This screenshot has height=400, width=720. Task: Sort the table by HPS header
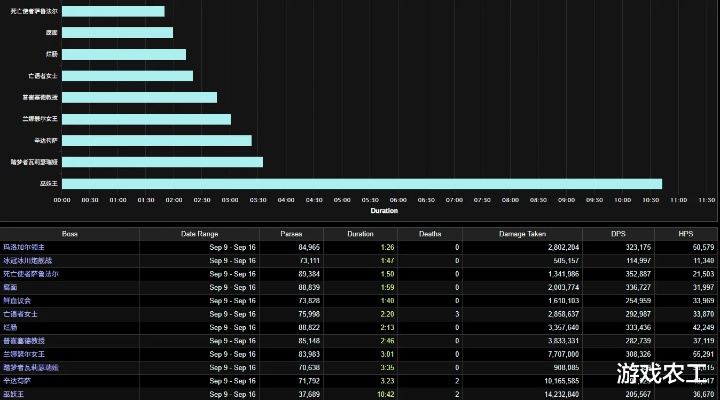click(x=685, y=233)
